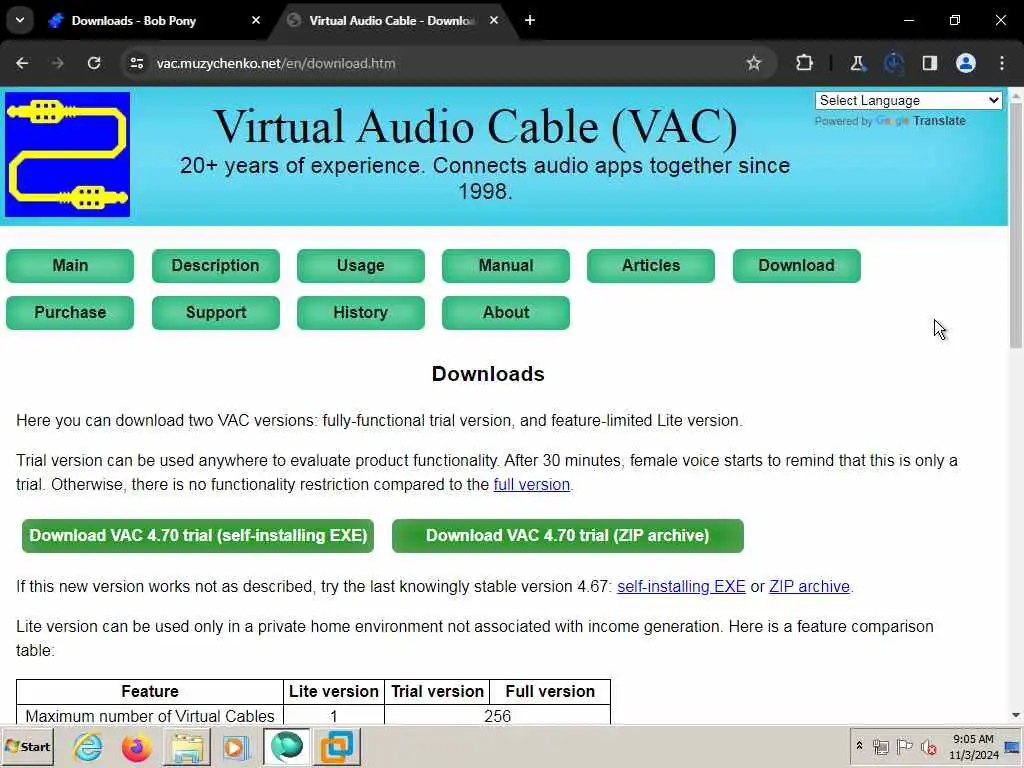
Task: Close the Downloads - Bob Pony tab
Action: click(256, 20)
